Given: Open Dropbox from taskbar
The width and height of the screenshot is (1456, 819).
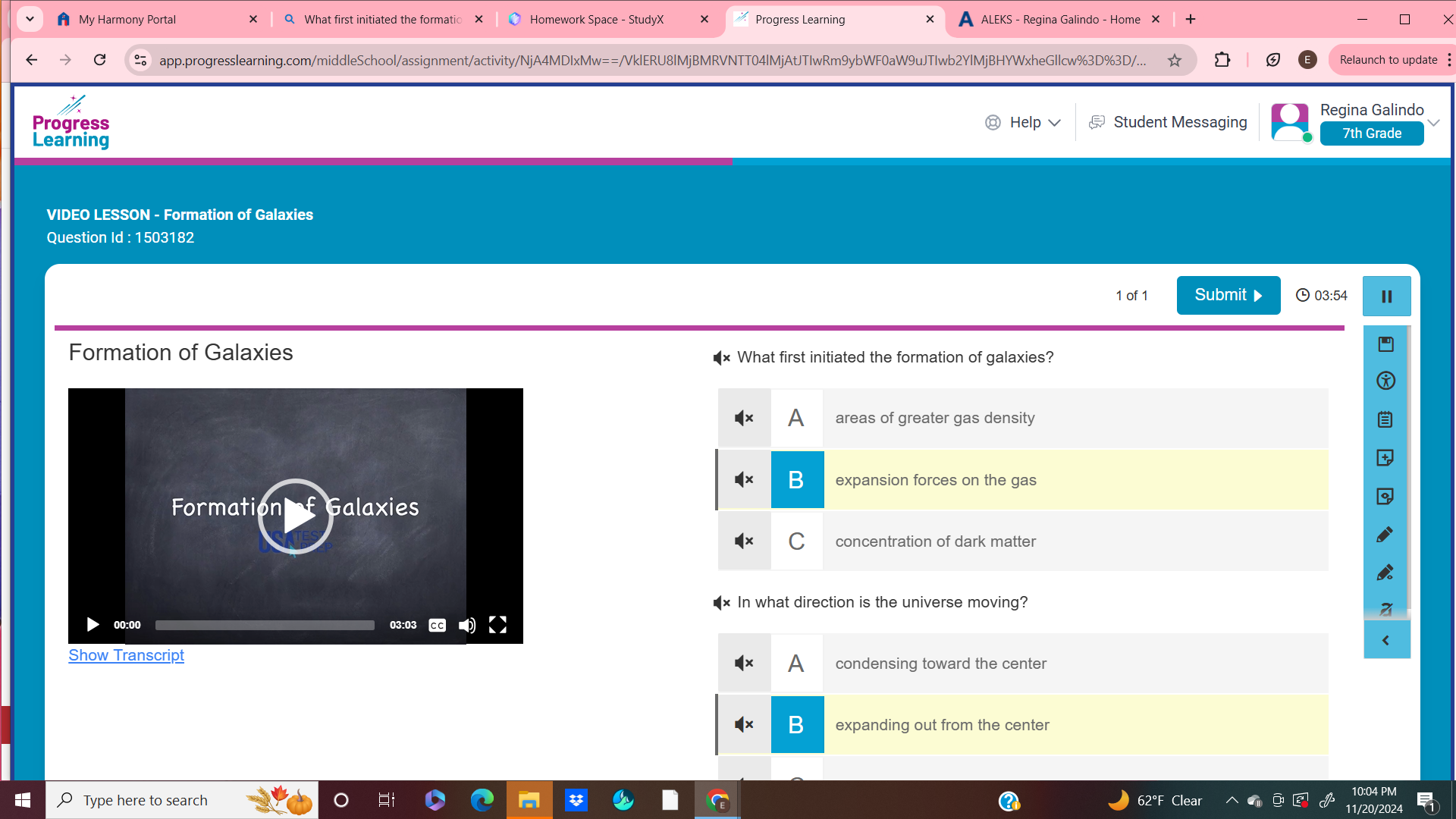Looking at the screenshot, I should click(576, 800).
